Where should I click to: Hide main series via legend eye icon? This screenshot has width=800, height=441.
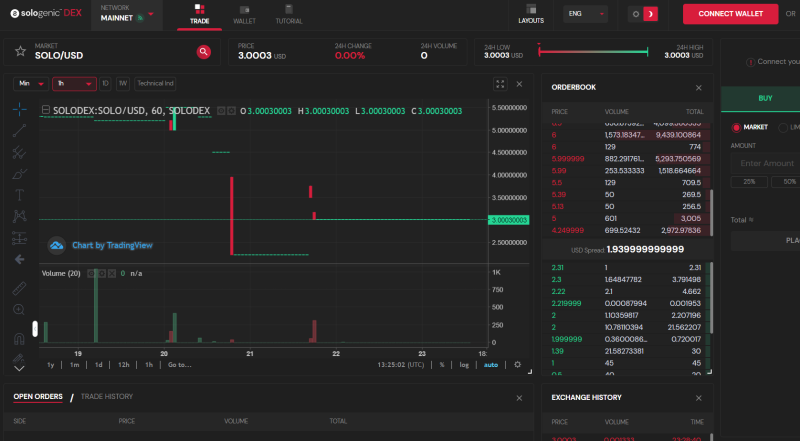[x=221, y=111]
